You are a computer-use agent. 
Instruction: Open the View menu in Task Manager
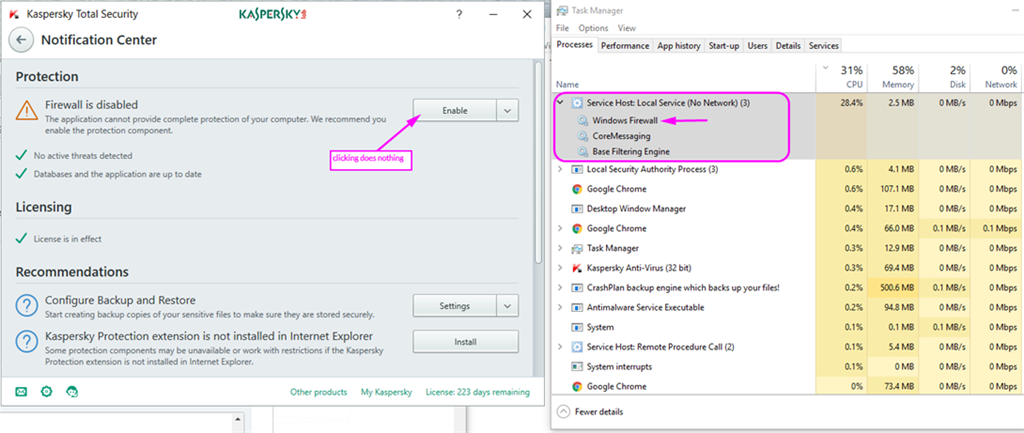pos(627,28)
